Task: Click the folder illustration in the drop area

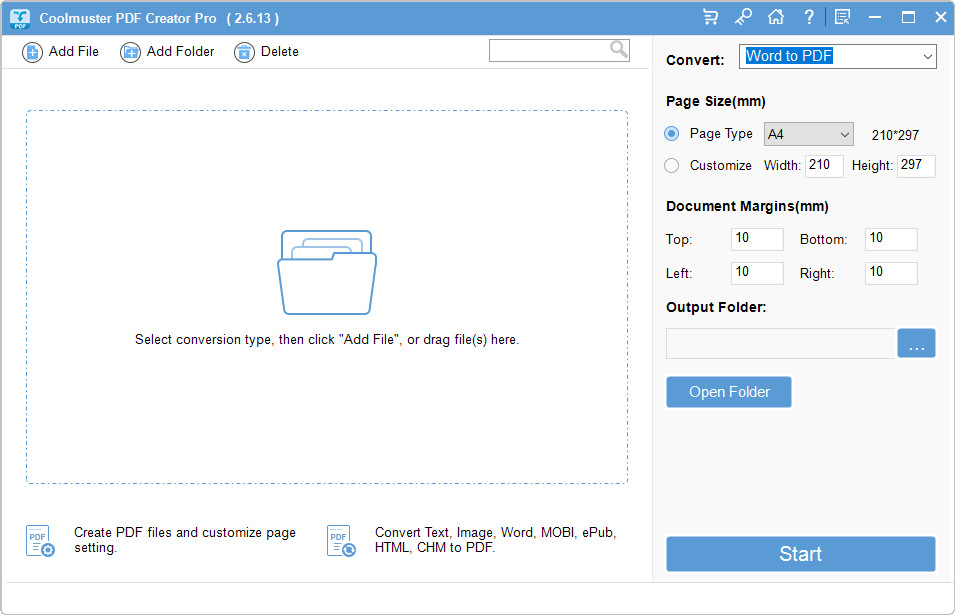Action: tap(327, 272)
